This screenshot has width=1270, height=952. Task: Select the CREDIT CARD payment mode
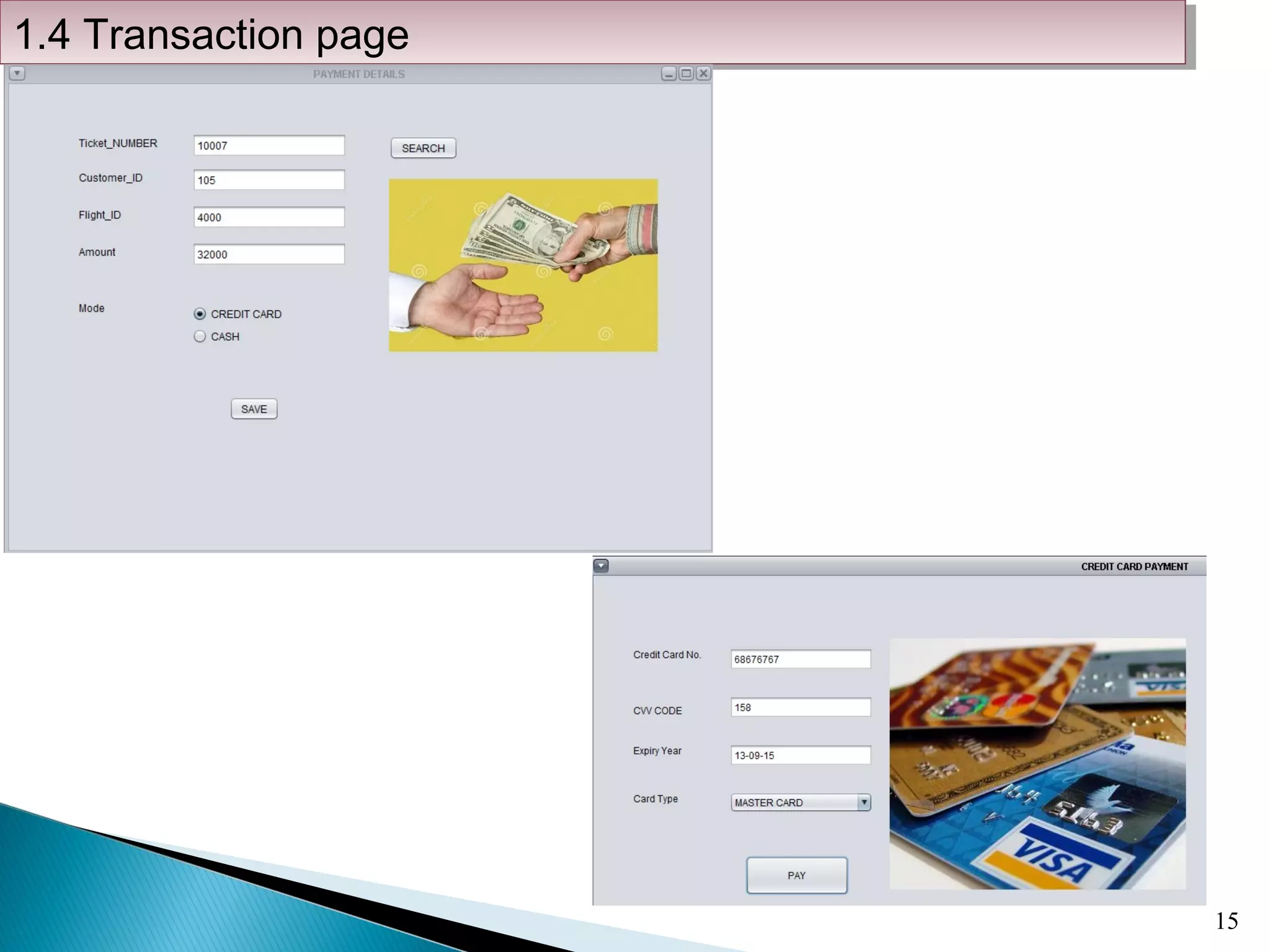point(200,314)
